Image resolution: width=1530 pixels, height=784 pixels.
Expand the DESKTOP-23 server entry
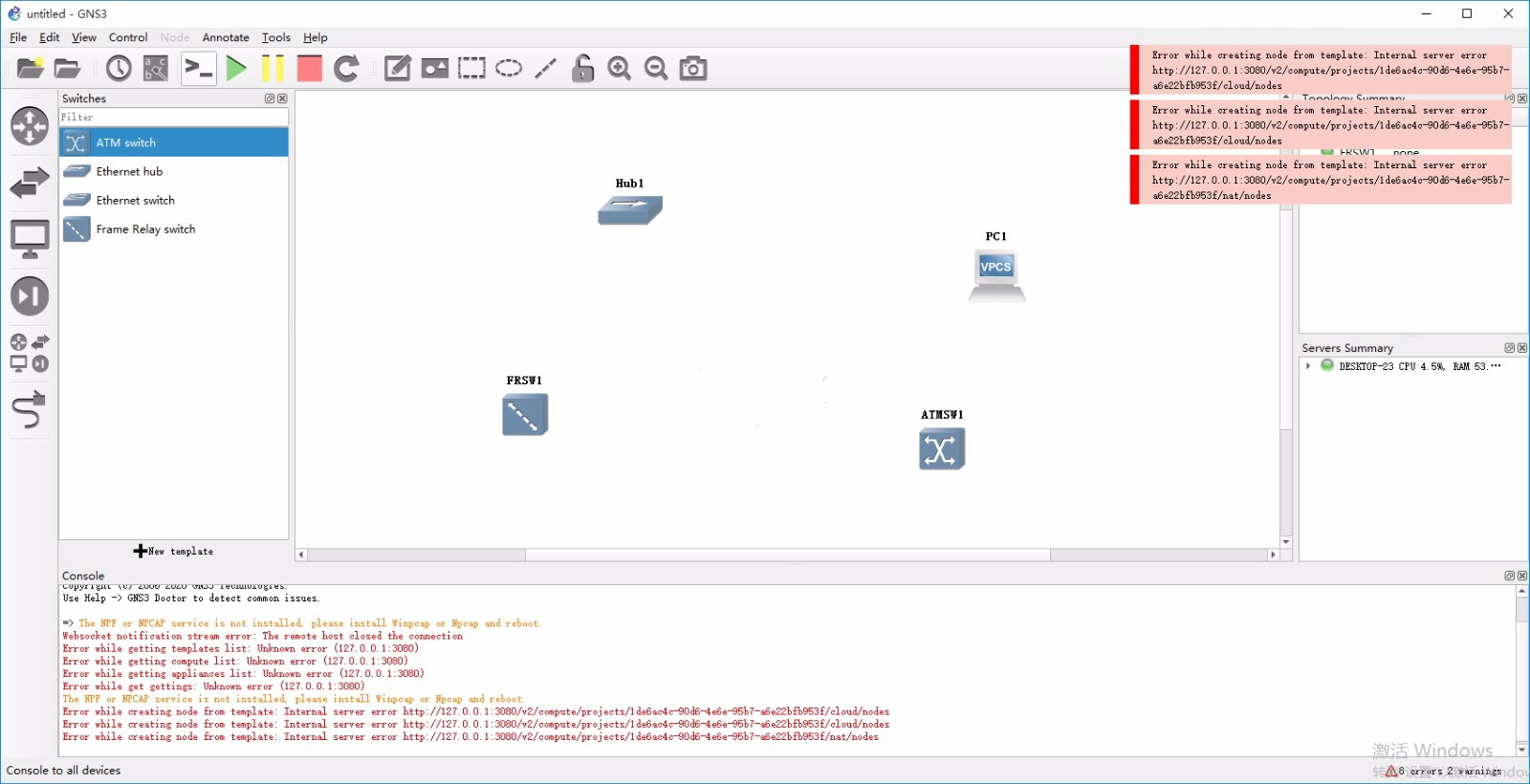coord(1308,366)
